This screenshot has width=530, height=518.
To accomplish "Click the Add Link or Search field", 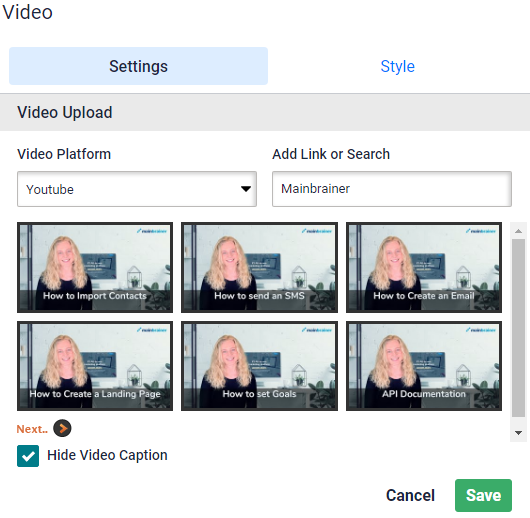I will (392, 189).
